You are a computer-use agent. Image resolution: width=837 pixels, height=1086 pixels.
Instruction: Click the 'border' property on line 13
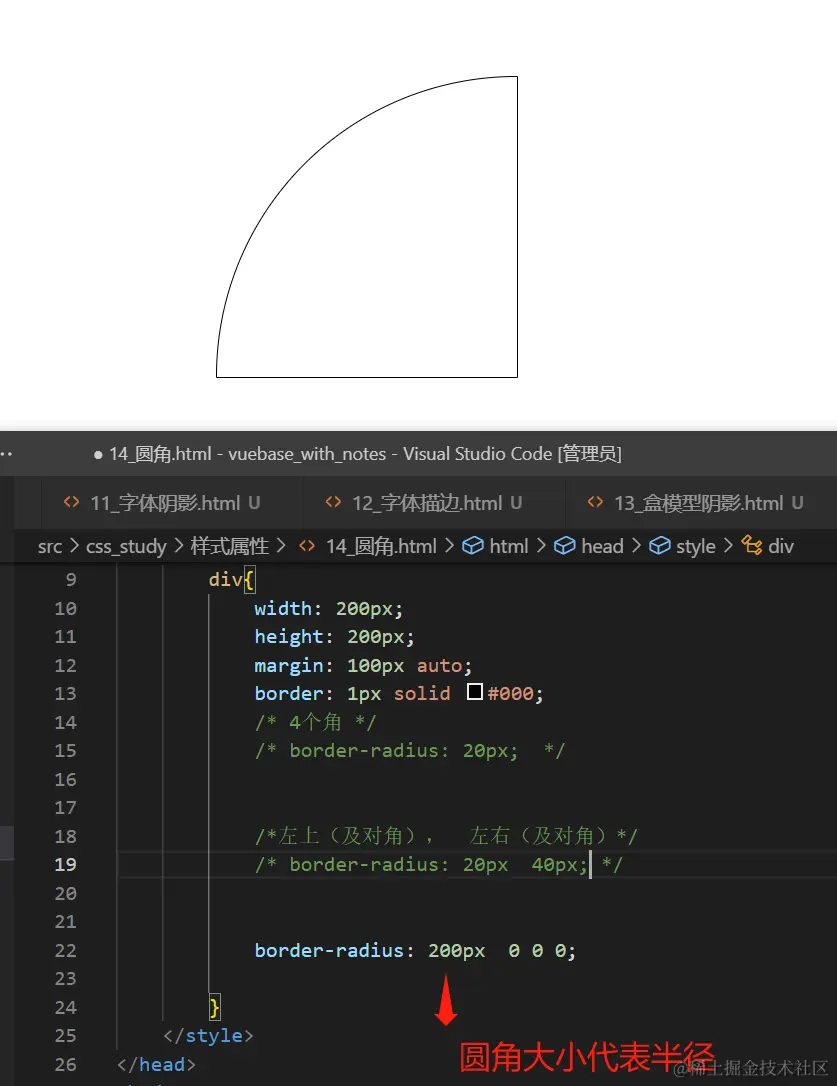pyautogui.click(x=288, y=693)
